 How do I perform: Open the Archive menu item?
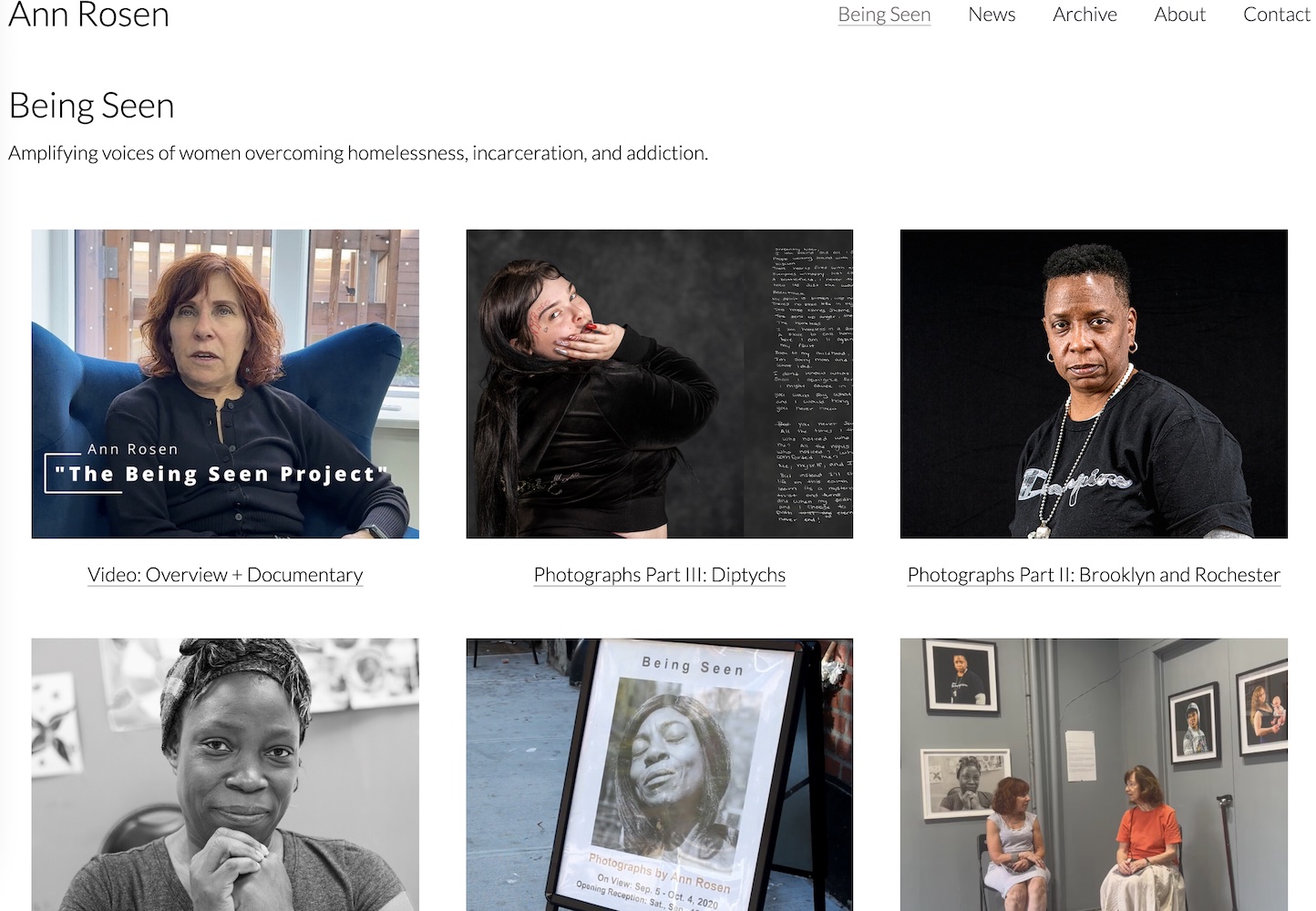tap(1084, 15)
